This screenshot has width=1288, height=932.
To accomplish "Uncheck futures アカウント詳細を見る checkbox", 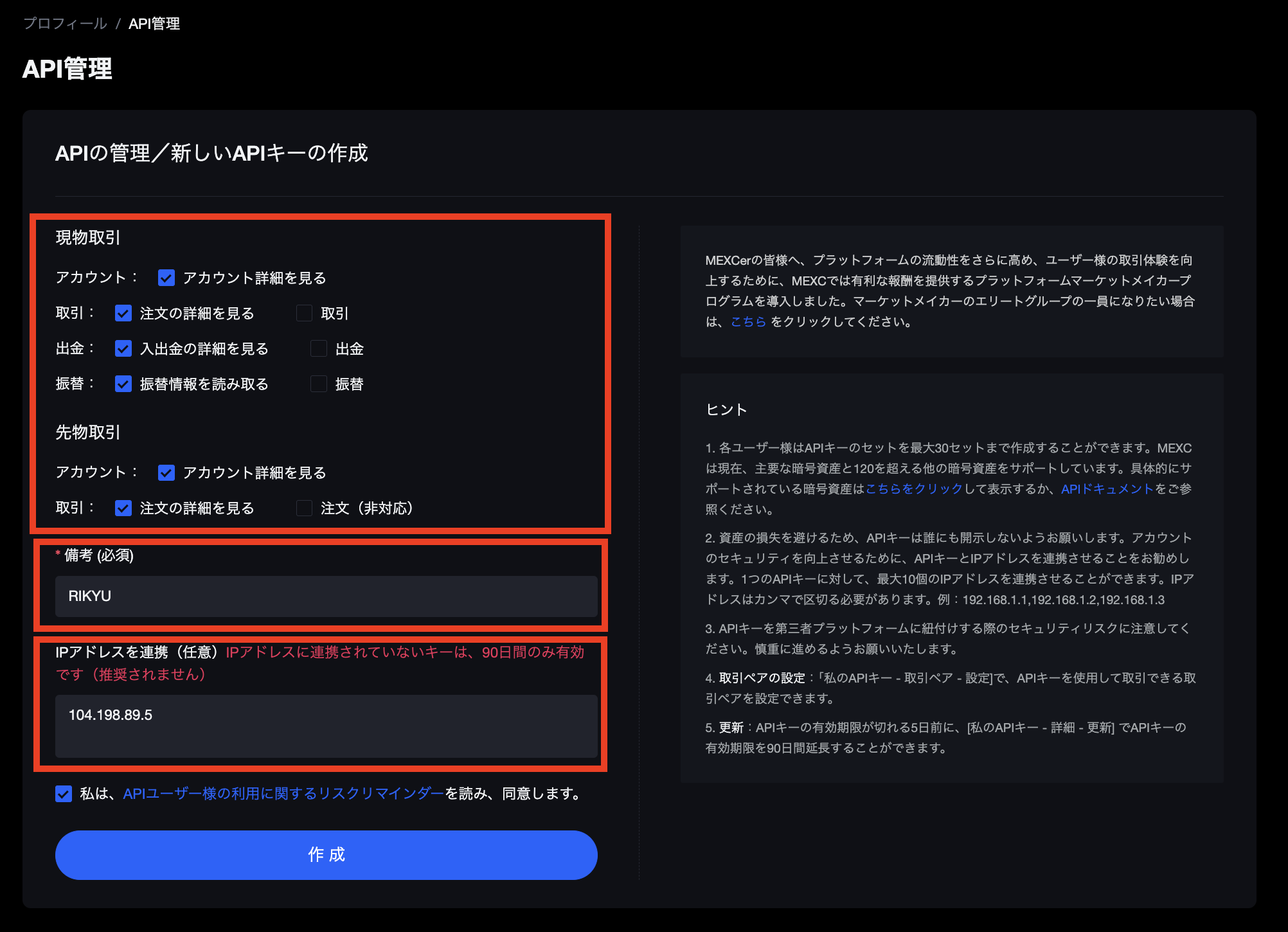I will tap(166, 472).
